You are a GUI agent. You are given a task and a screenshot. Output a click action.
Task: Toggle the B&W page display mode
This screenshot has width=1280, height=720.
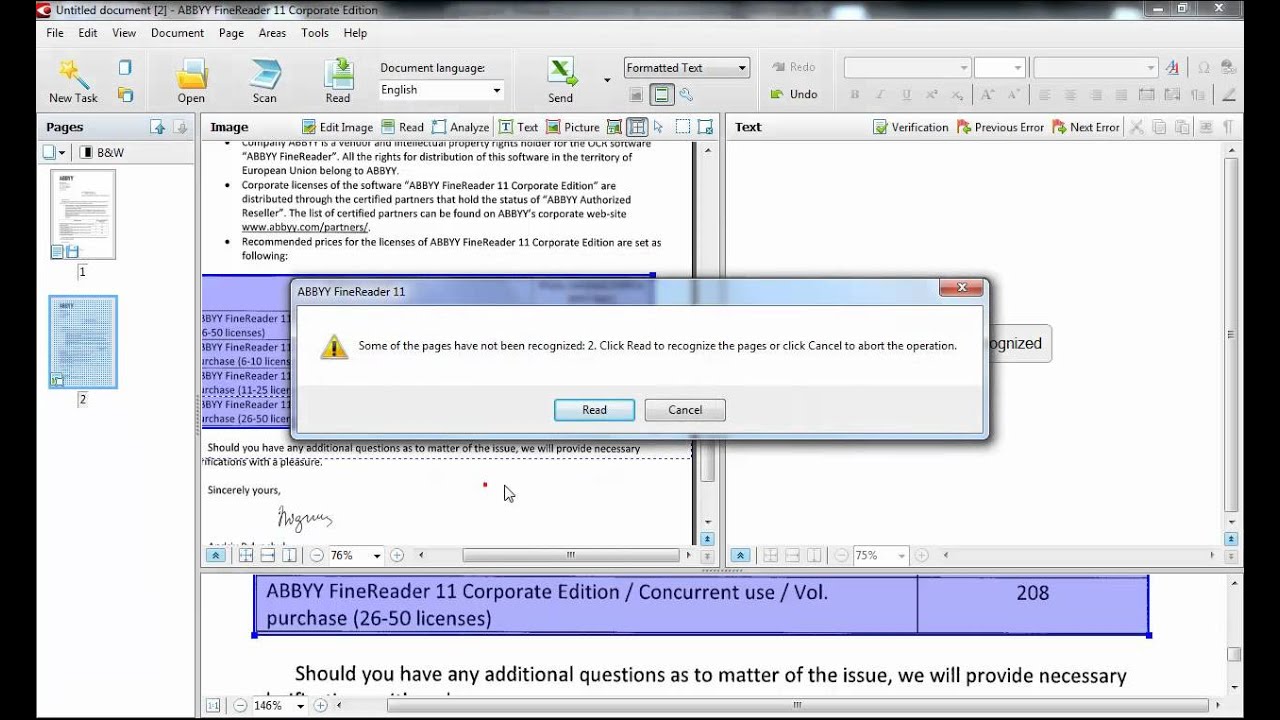click(x=102, y=153)
